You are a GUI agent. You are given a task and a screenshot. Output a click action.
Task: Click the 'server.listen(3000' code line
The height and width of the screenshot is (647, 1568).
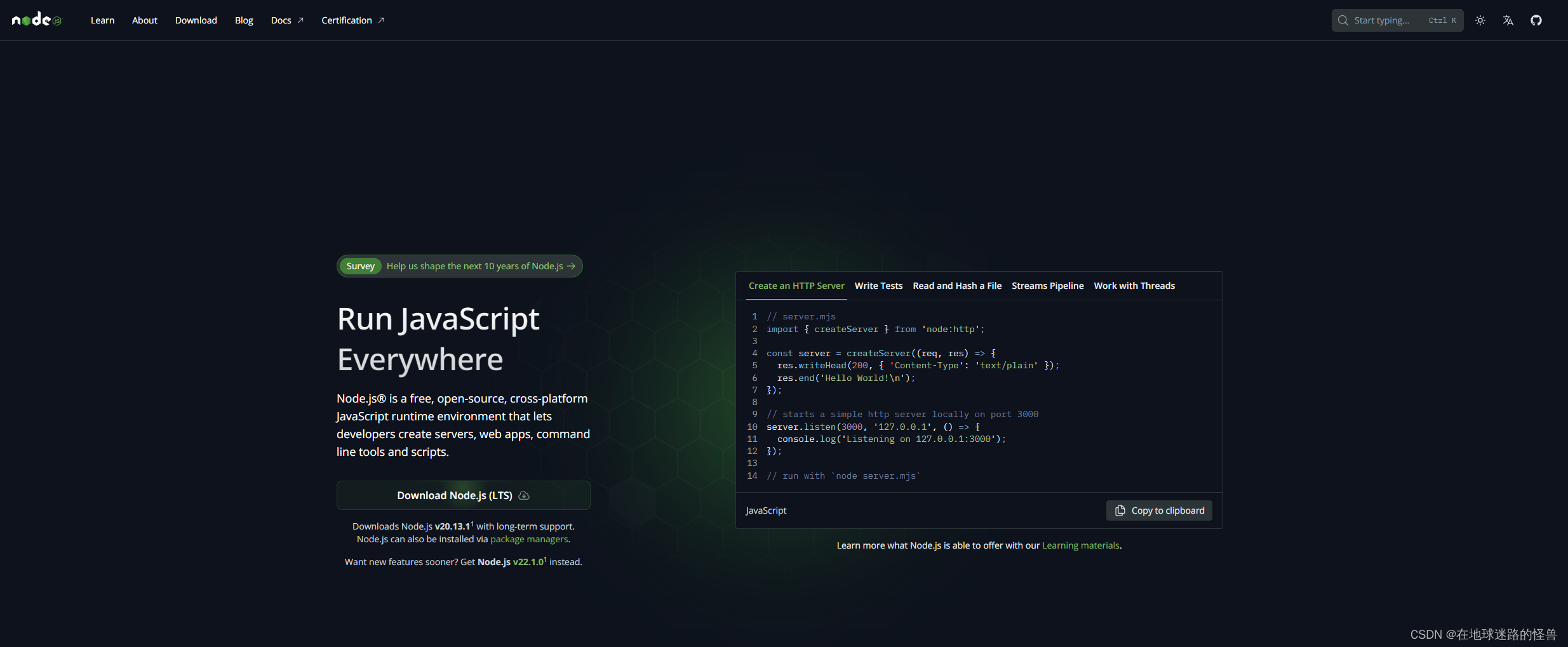pyautogui.click(x=873, y=427)
